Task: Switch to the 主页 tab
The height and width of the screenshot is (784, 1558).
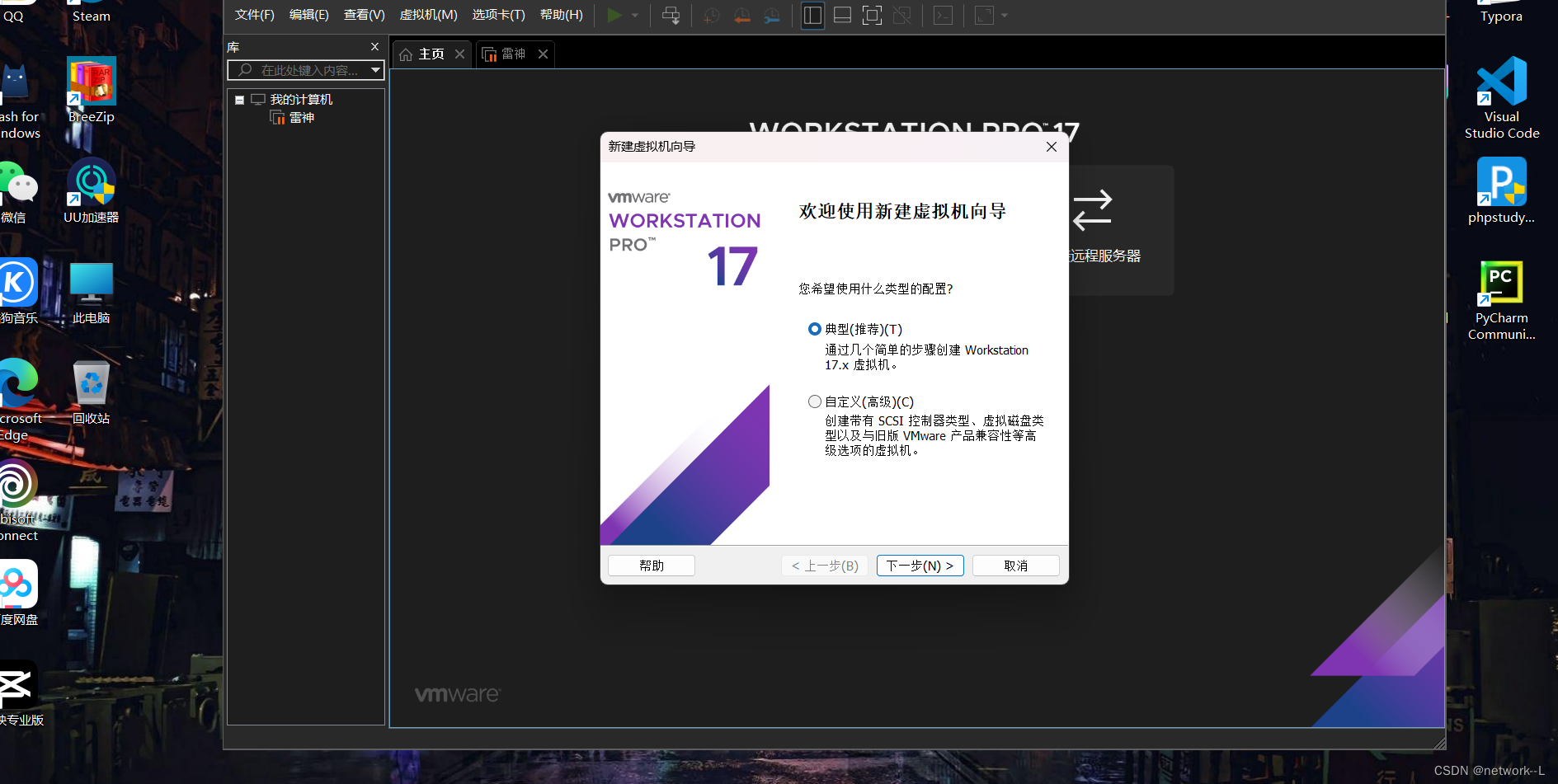Action: click(x=431, y=54)
